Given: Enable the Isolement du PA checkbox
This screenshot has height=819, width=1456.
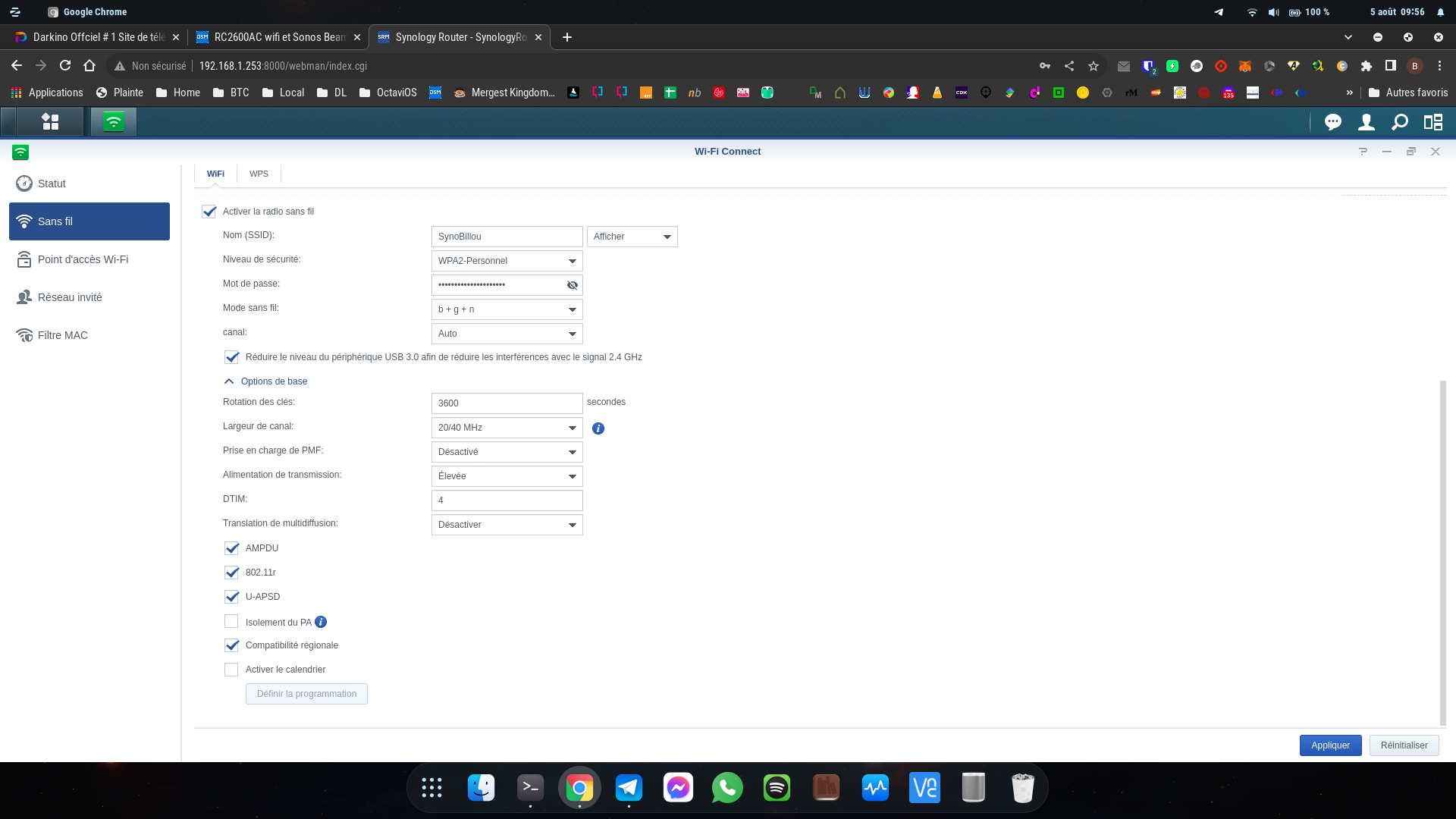Looking at the screenshot, I should coord(231,622).
